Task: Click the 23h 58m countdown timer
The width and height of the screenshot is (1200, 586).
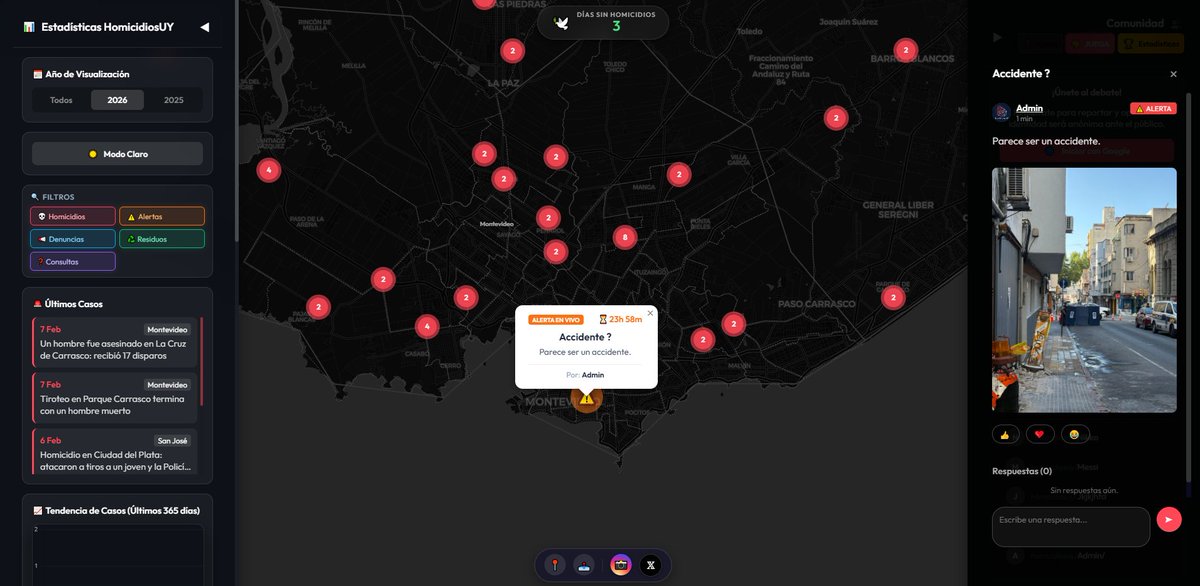Action: [620, 320]
